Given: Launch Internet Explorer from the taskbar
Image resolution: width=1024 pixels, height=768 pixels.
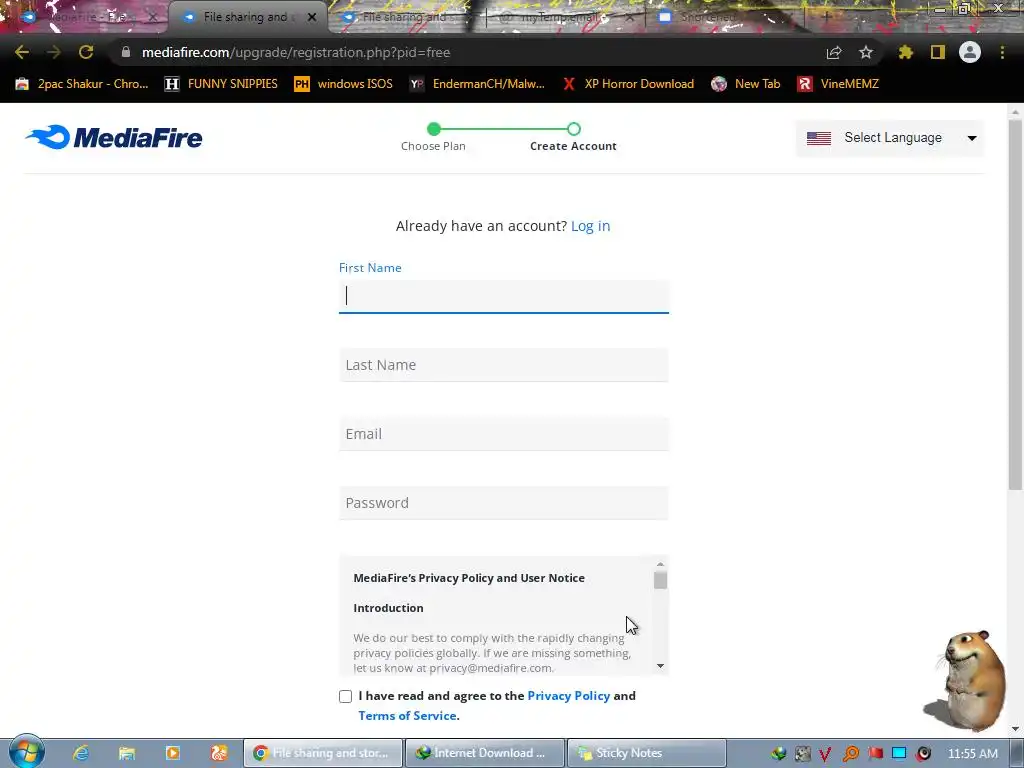Looking at the screenshot, I should point(81,753).
